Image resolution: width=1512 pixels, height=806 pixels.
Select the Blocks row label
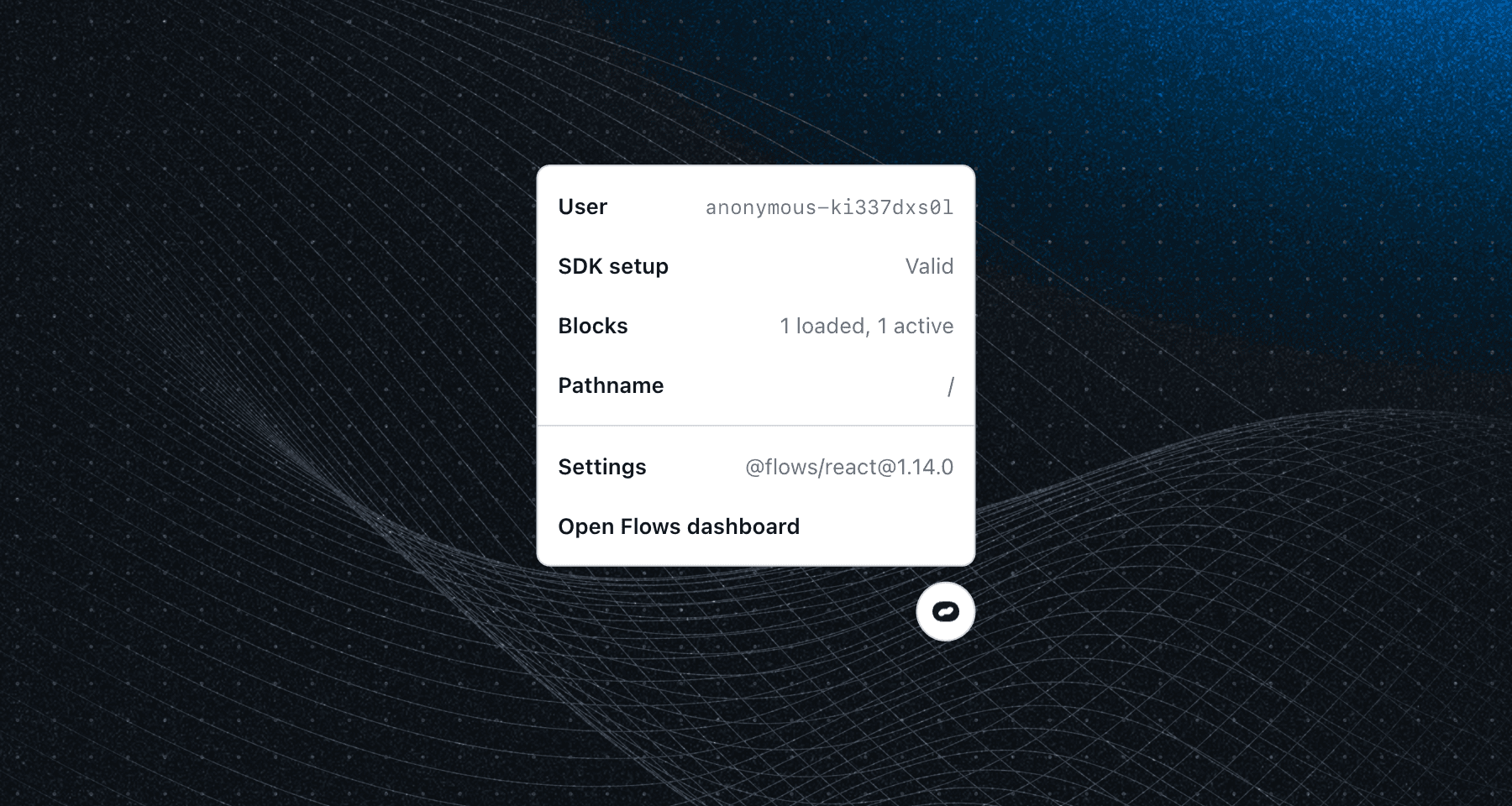coord(593,326)
